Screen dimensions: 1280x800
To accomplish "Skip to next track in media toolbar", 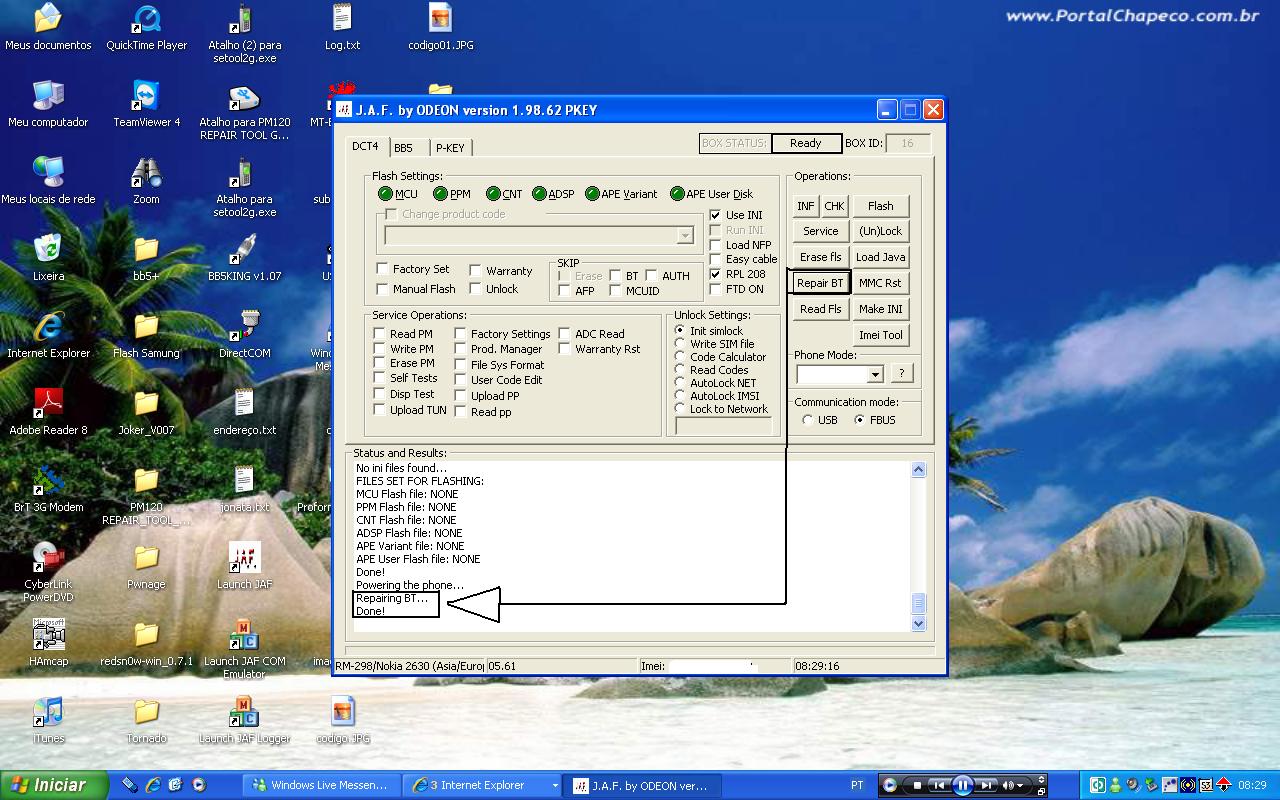I will [x=987, y=785].
